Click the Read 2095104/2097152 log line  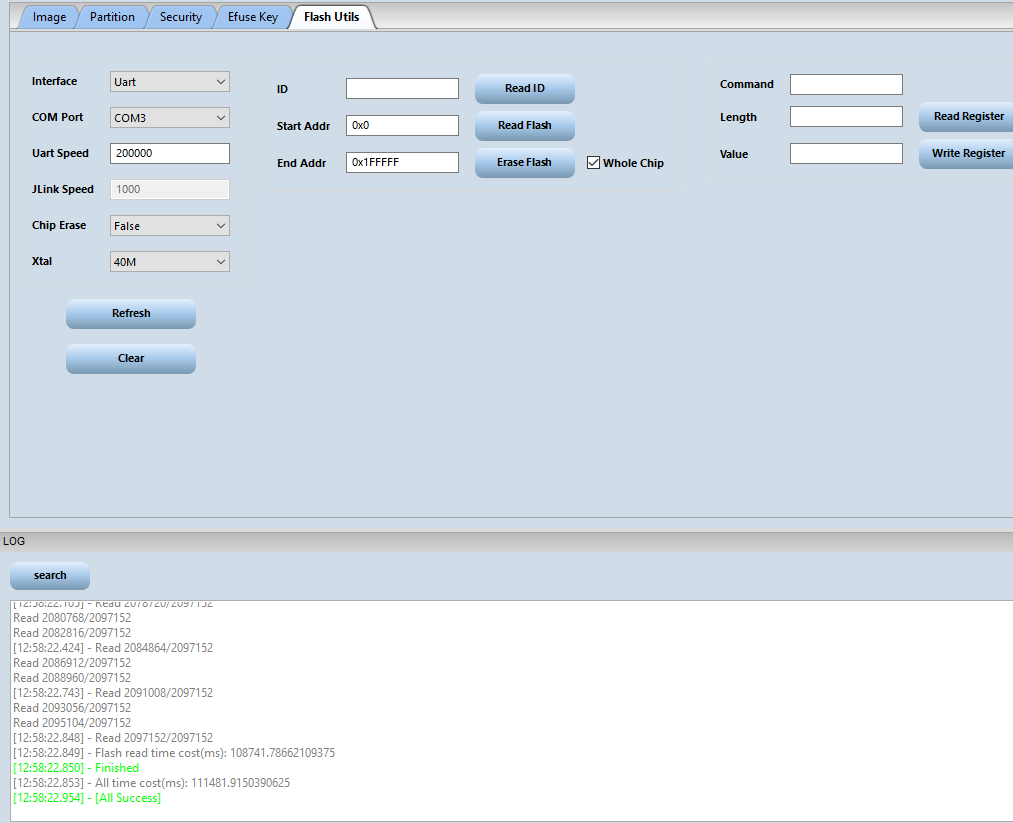click(x=72, y=723)
